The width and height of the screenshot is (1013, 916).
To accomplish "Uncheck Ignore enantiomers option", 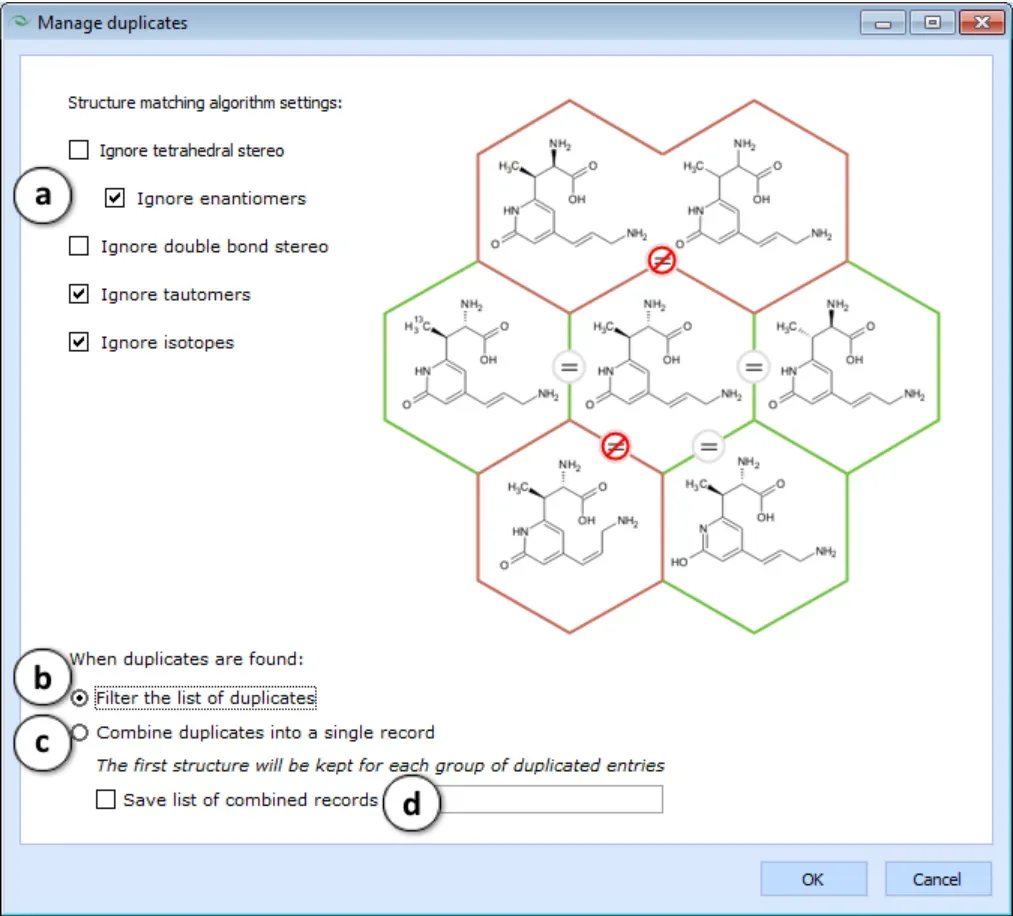I will (115, 198).
